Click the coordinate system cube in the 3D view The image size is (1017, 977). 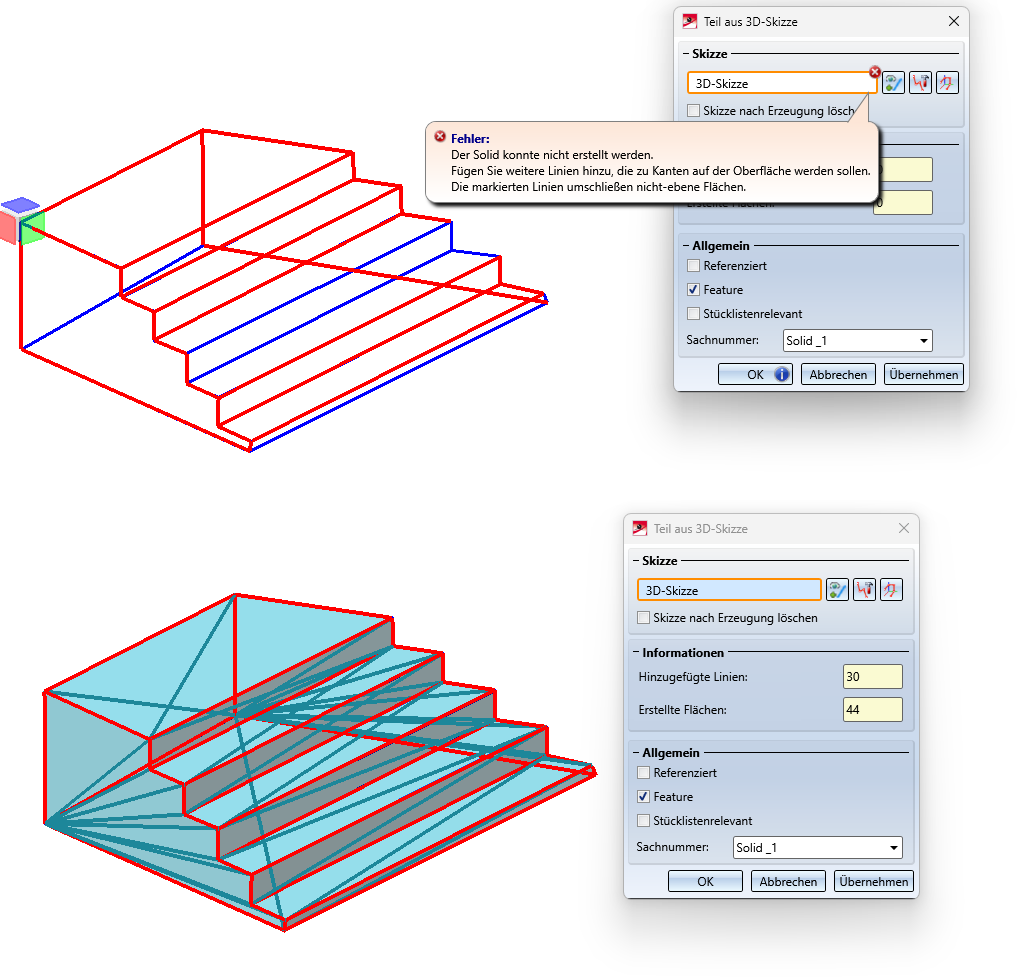(23, 221)
